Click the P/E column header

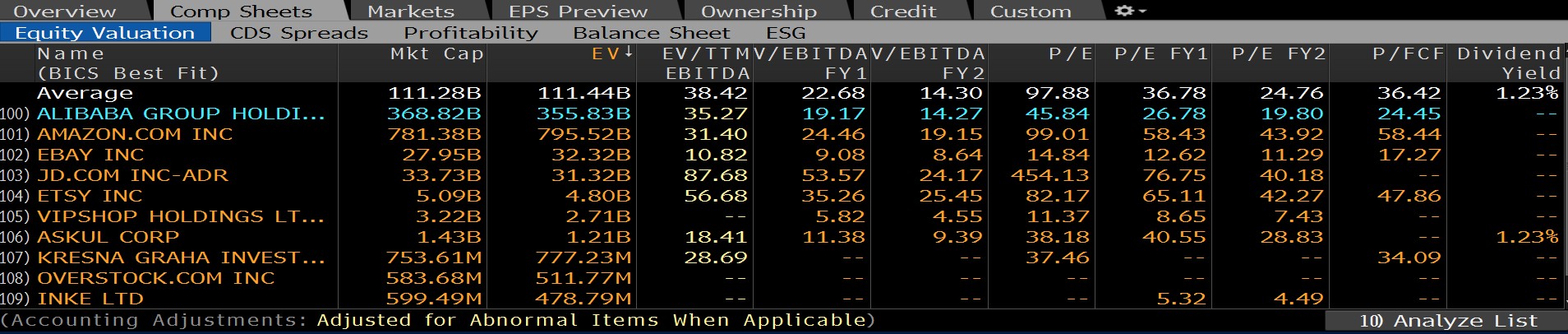pos(1071,53)
